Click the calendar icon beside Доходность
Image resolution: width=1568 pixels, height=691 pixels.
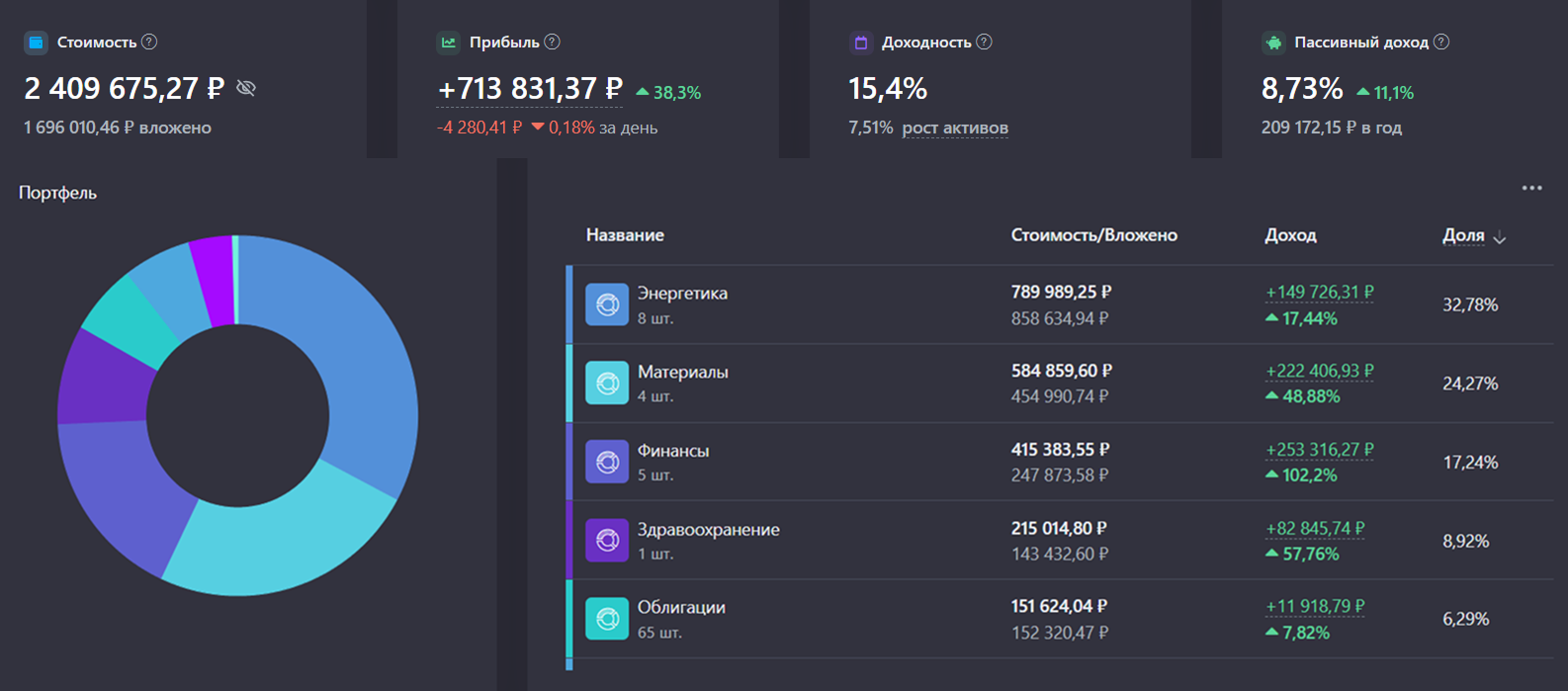point(861,43)
